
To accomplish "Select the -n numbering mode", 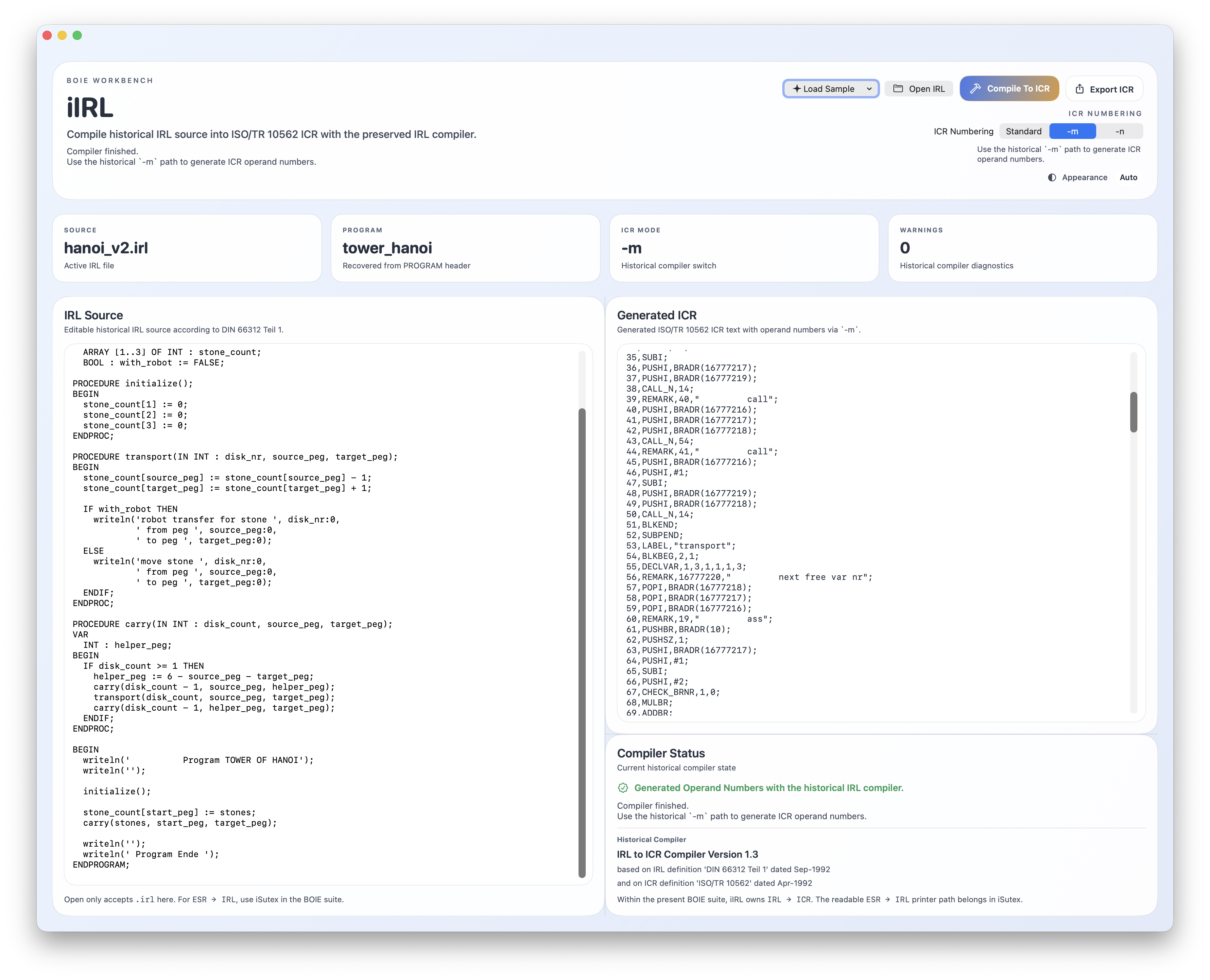I will click(x=1120, y=131).
